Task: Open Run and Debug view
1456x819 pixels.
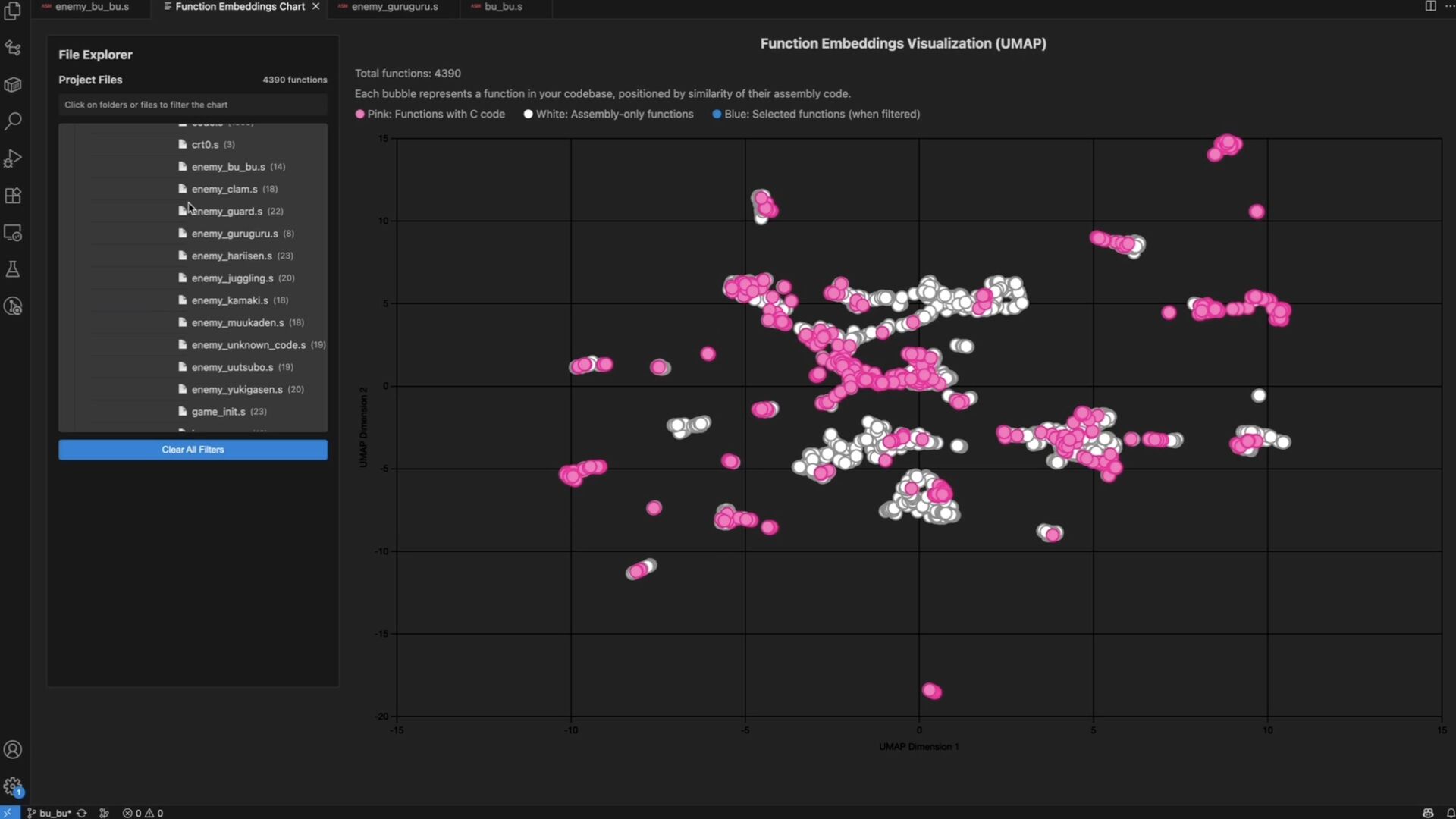Action: 13,158
